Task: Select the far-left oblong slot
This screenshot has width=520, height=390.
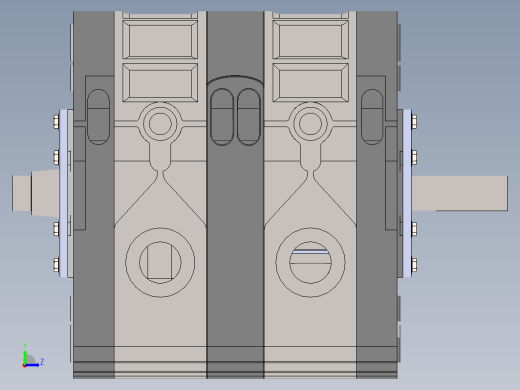Action: point(98,117)
